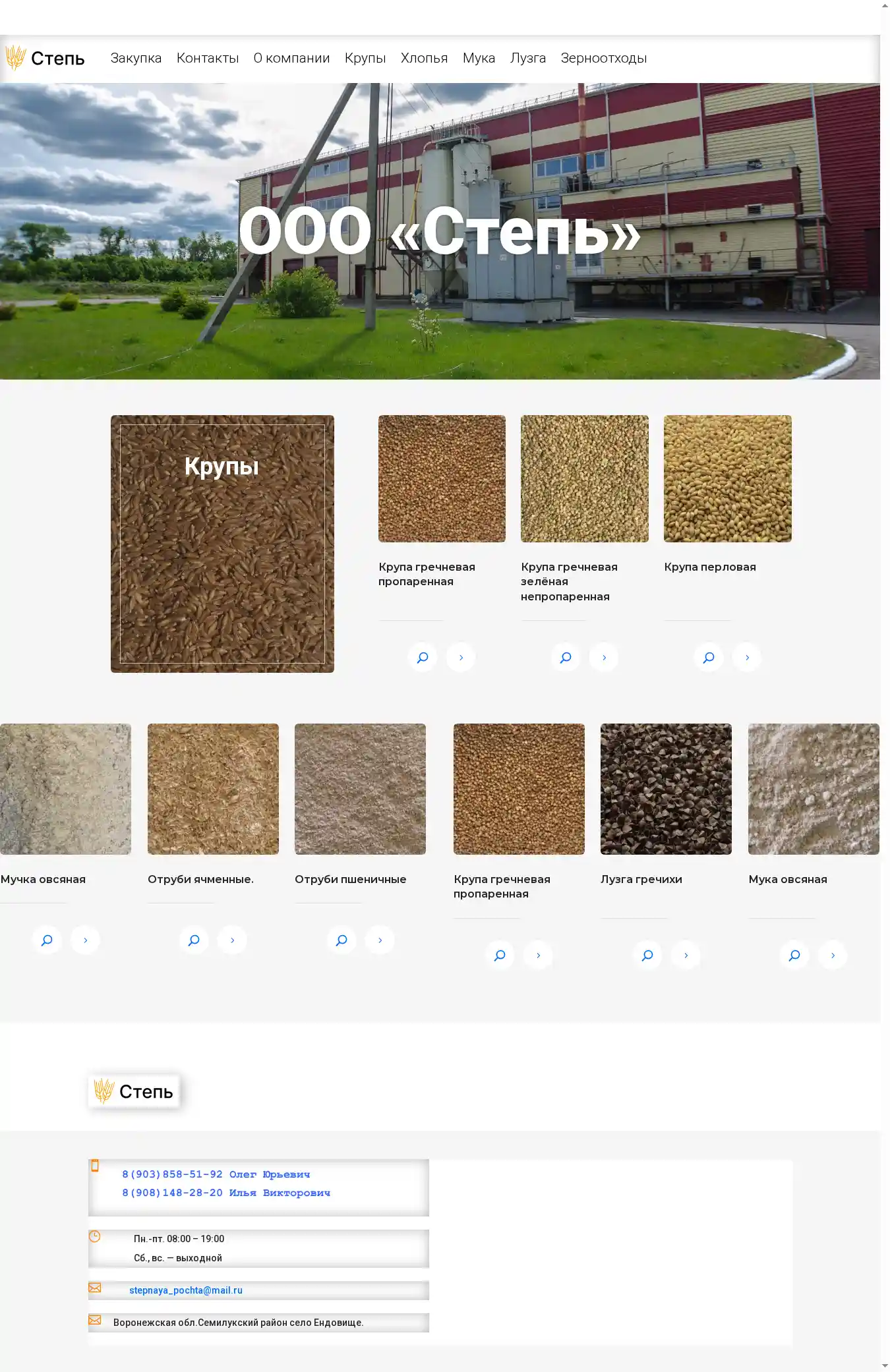Call Олег Юрьевич phone number link
The image size is (890, 1372).
(x=216, y=1174)
